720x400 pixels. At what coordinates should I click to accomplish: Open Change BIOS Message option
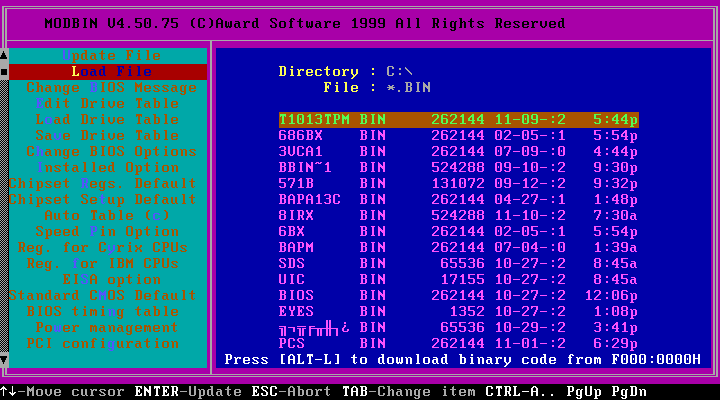click(112, 88)
